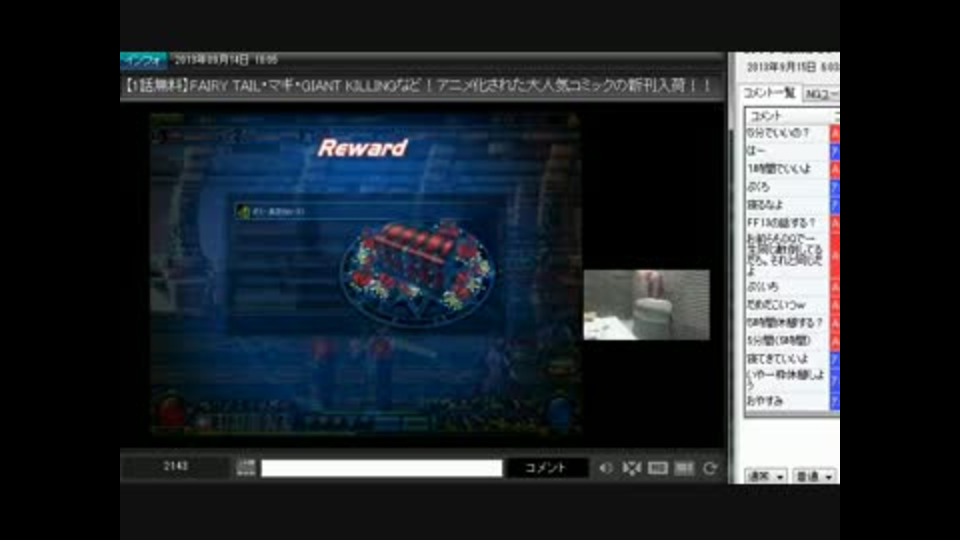Click the viewer count 2143
The width and height of the screenshot is (960, 540).
click(x=176, y=467)
